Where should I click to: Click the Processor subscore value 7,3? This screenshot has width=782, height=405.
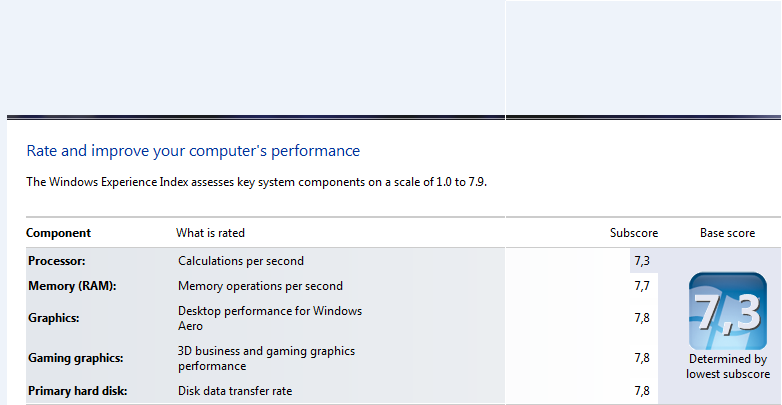[642, 261]
